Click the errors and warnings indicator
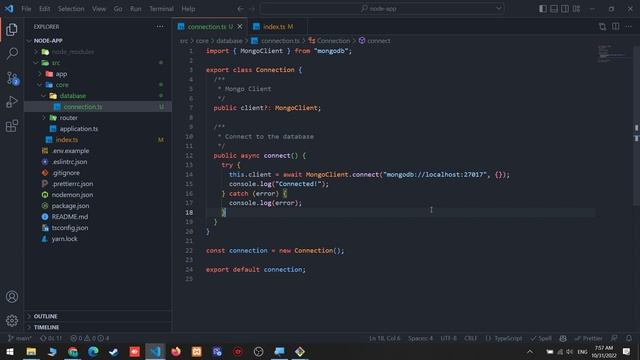 (x=90, y=338)
